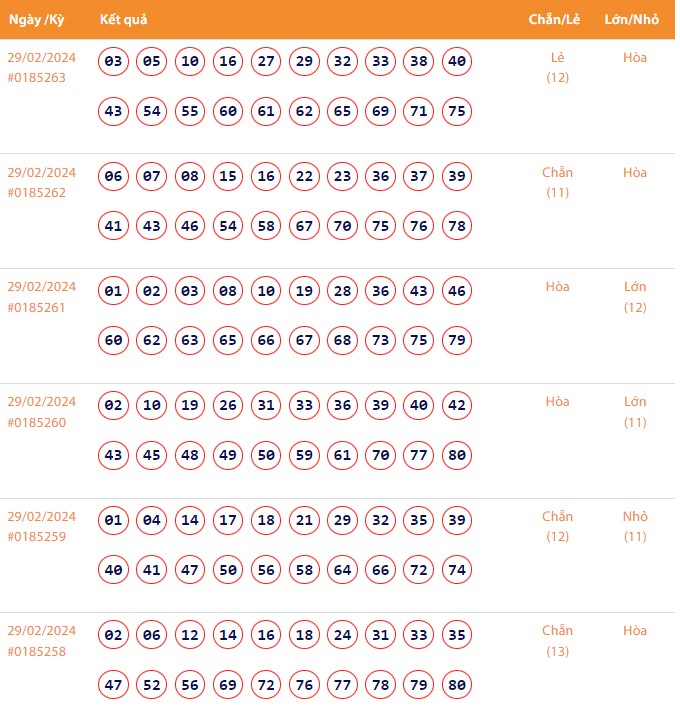Viewport: 680px width, 712px height.
Task: Click ball 03 in draw #0185263
Action: [x=114, y=62]
